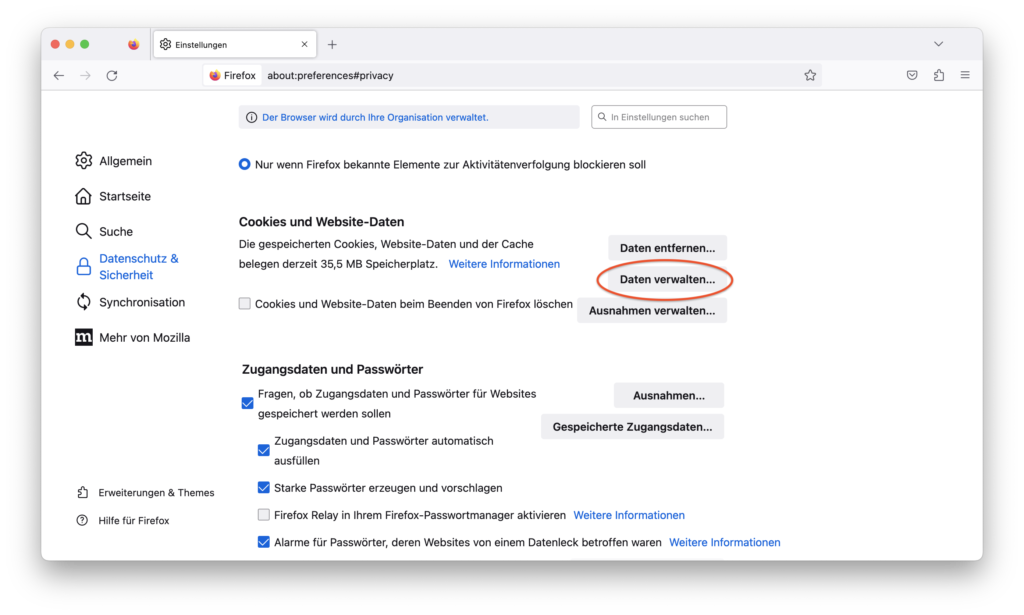The image size is (1024, 615).
Task: Click the back navigation arrow
Action: [x=59, y=75]
